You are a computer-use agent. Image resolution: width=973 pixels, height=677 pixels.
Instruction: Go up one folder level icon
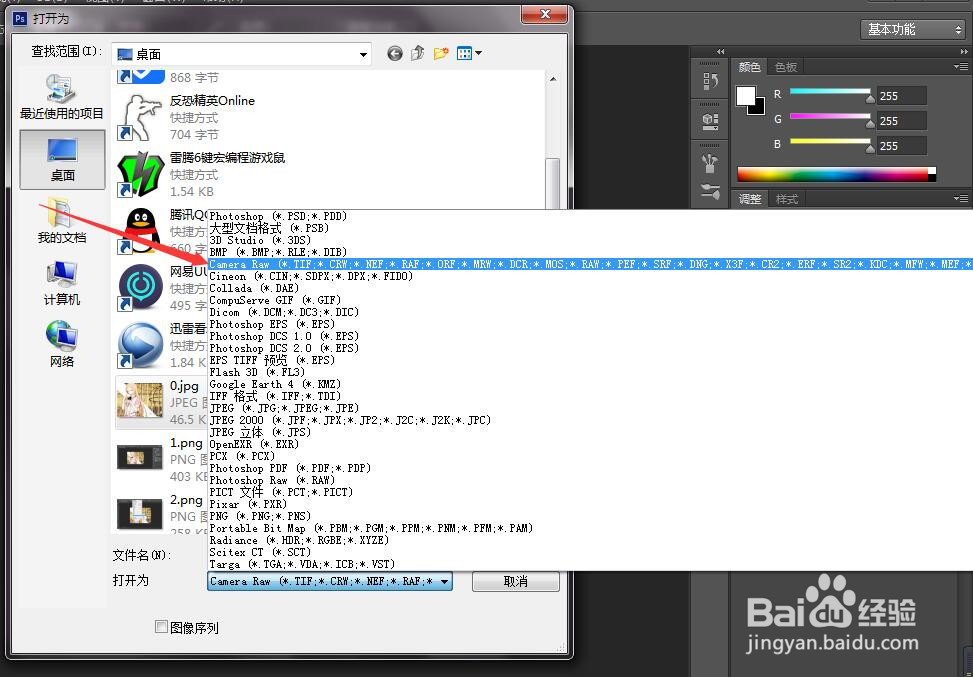418,54
